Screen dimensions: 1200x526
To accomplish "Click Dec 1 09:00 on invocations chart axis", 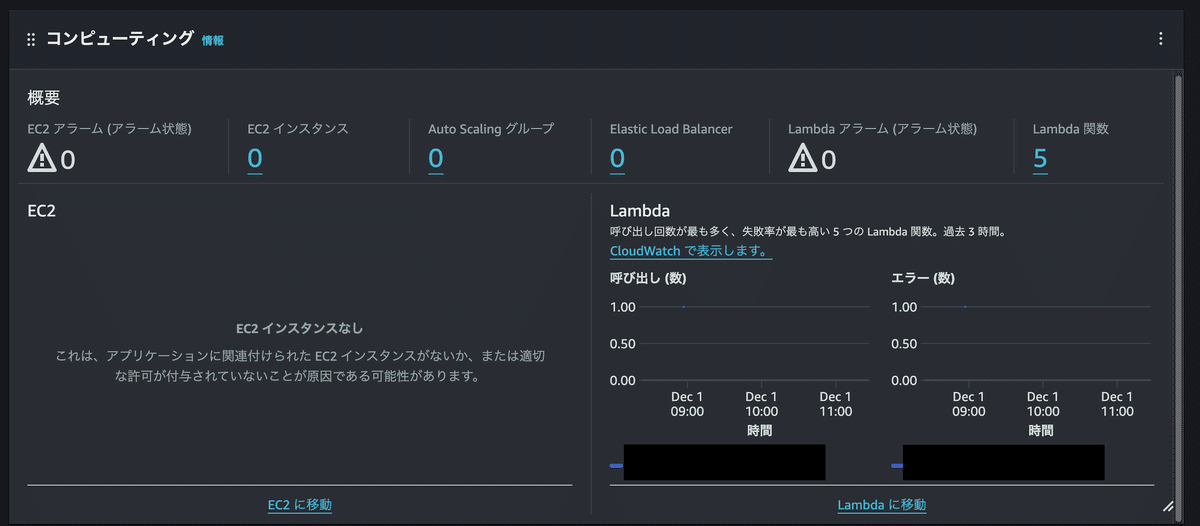I will click(x=687, y=404).
